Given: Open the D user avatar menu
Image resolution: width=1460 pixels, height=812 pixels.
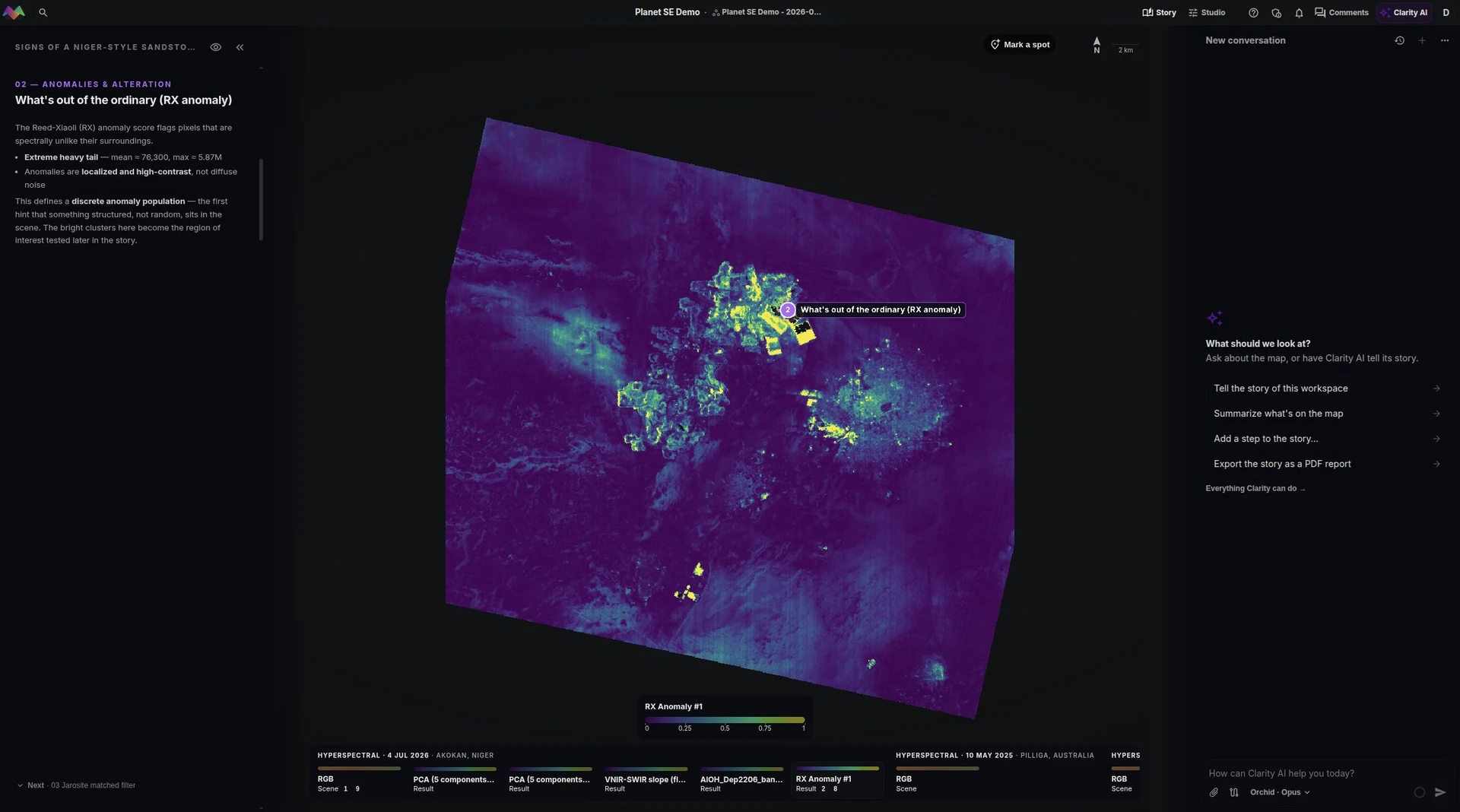Looking at the screenshot, I should [1446, 12].
